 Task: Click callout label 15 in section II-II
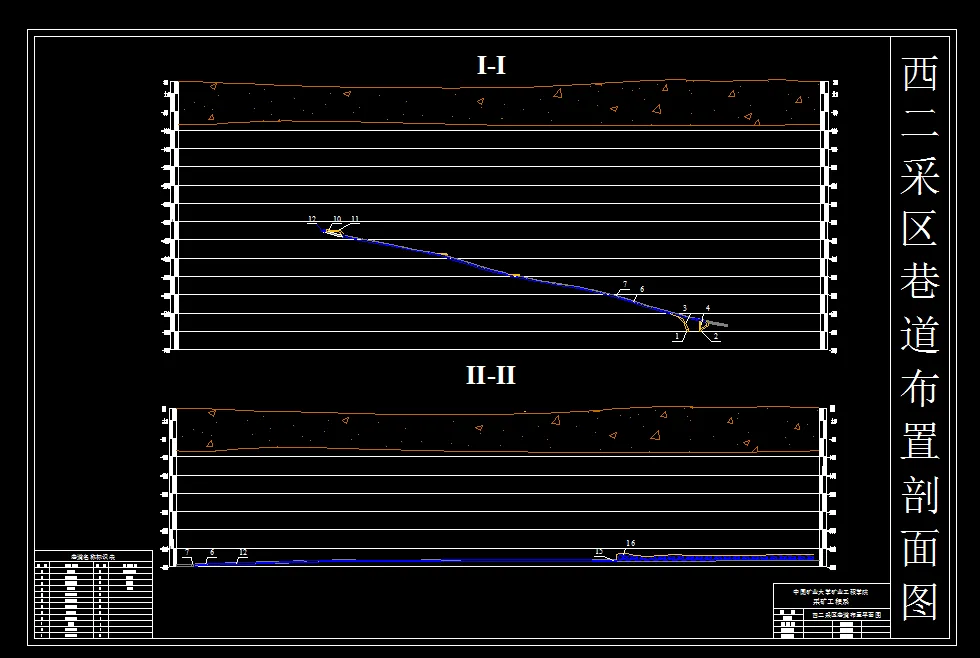[x=599, y=552]
